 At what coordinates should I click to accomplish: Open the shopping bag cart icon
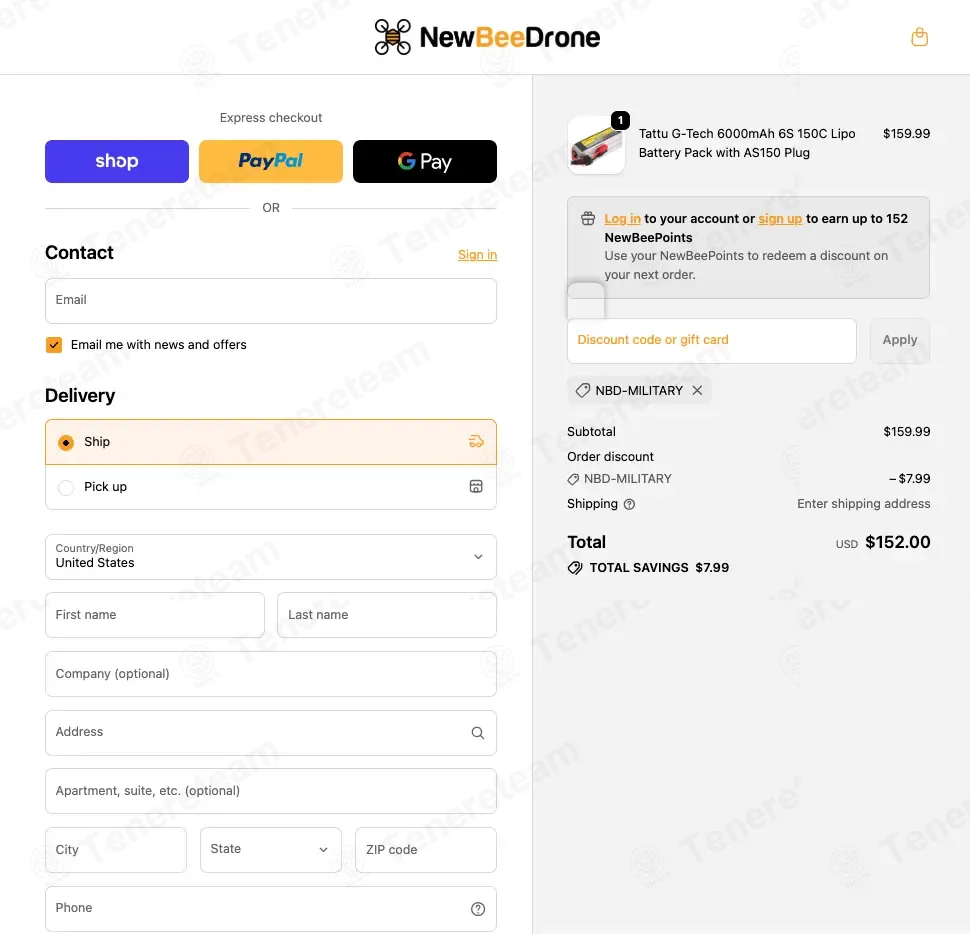pos(919,37)
